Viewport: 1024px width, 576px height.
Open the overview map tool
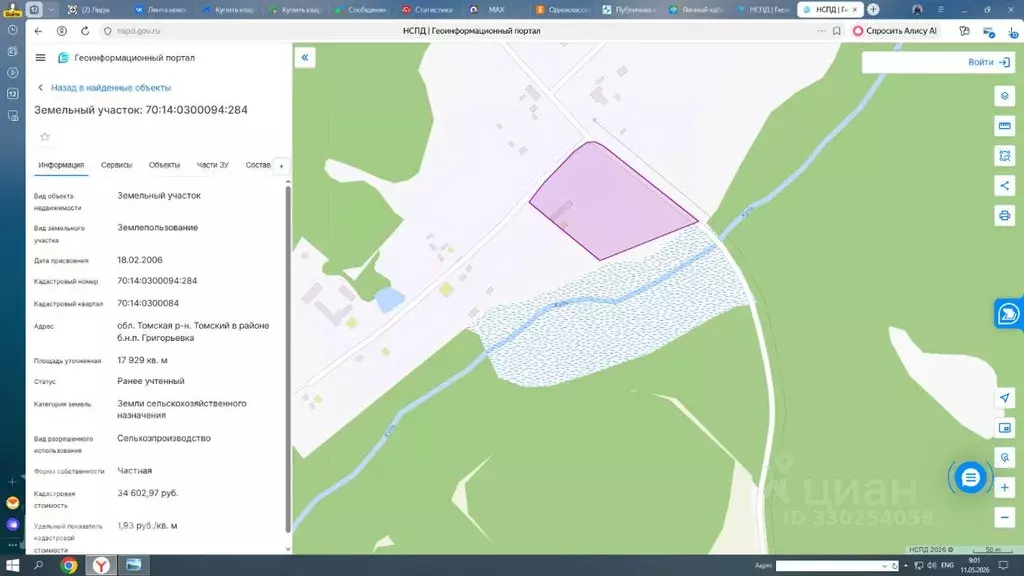pos(1004,428)
